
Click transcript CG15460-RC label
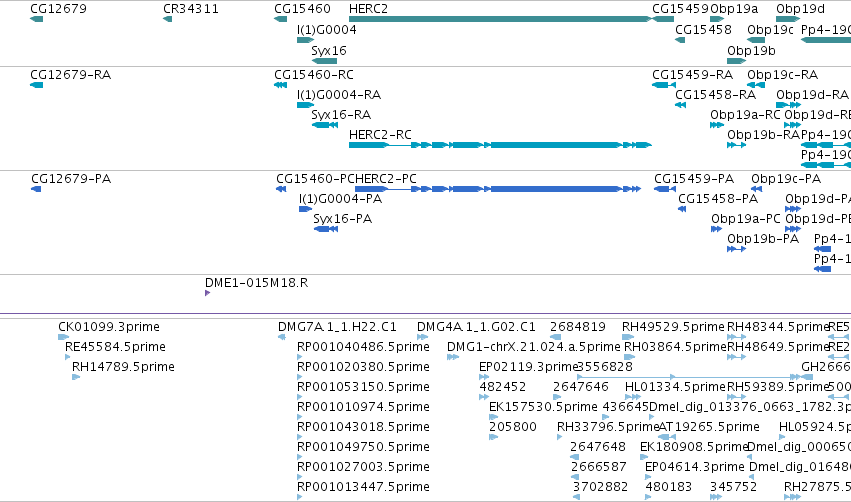coord(314,74)
